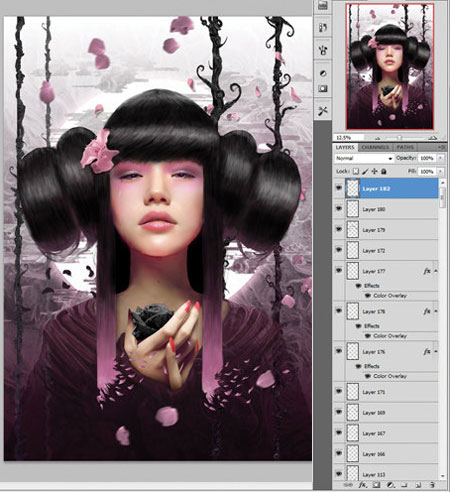
Task: Create a new group folder icon
Action: (x=404, y=485)
